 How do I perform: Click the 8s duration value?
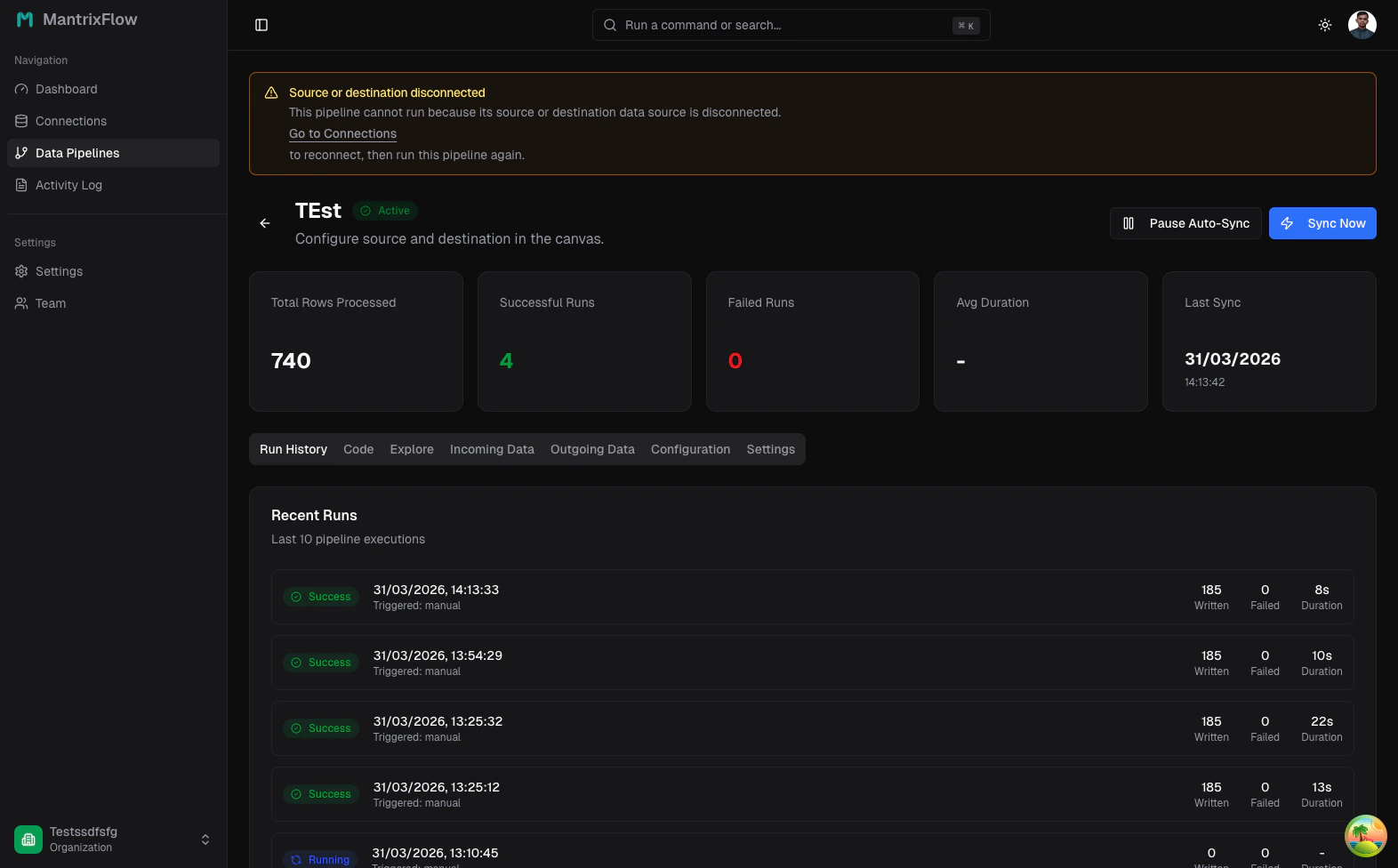click(x=1322, y=590)
